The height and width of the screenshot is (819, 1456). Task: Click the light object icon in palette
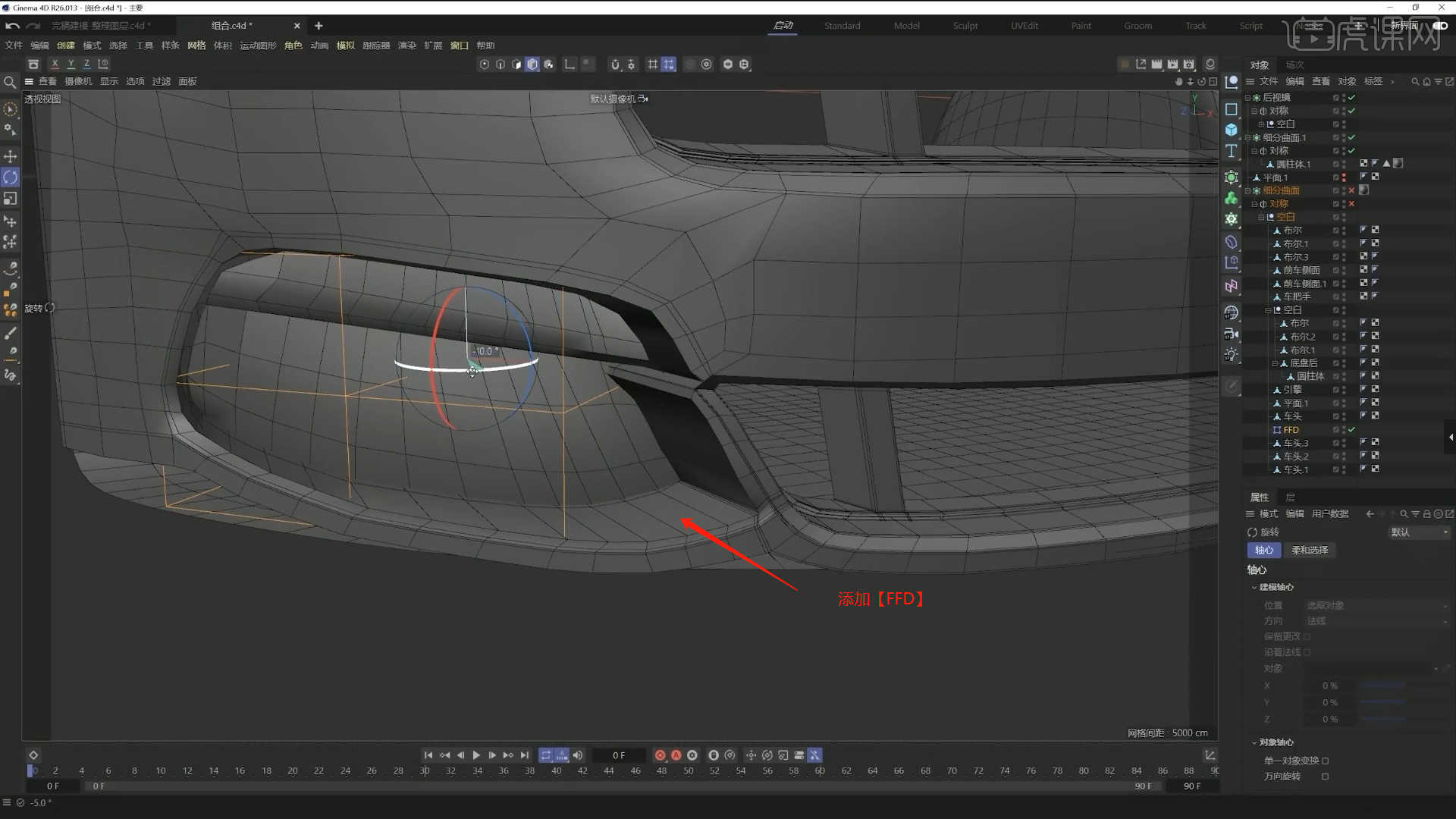pos(1232,355)
